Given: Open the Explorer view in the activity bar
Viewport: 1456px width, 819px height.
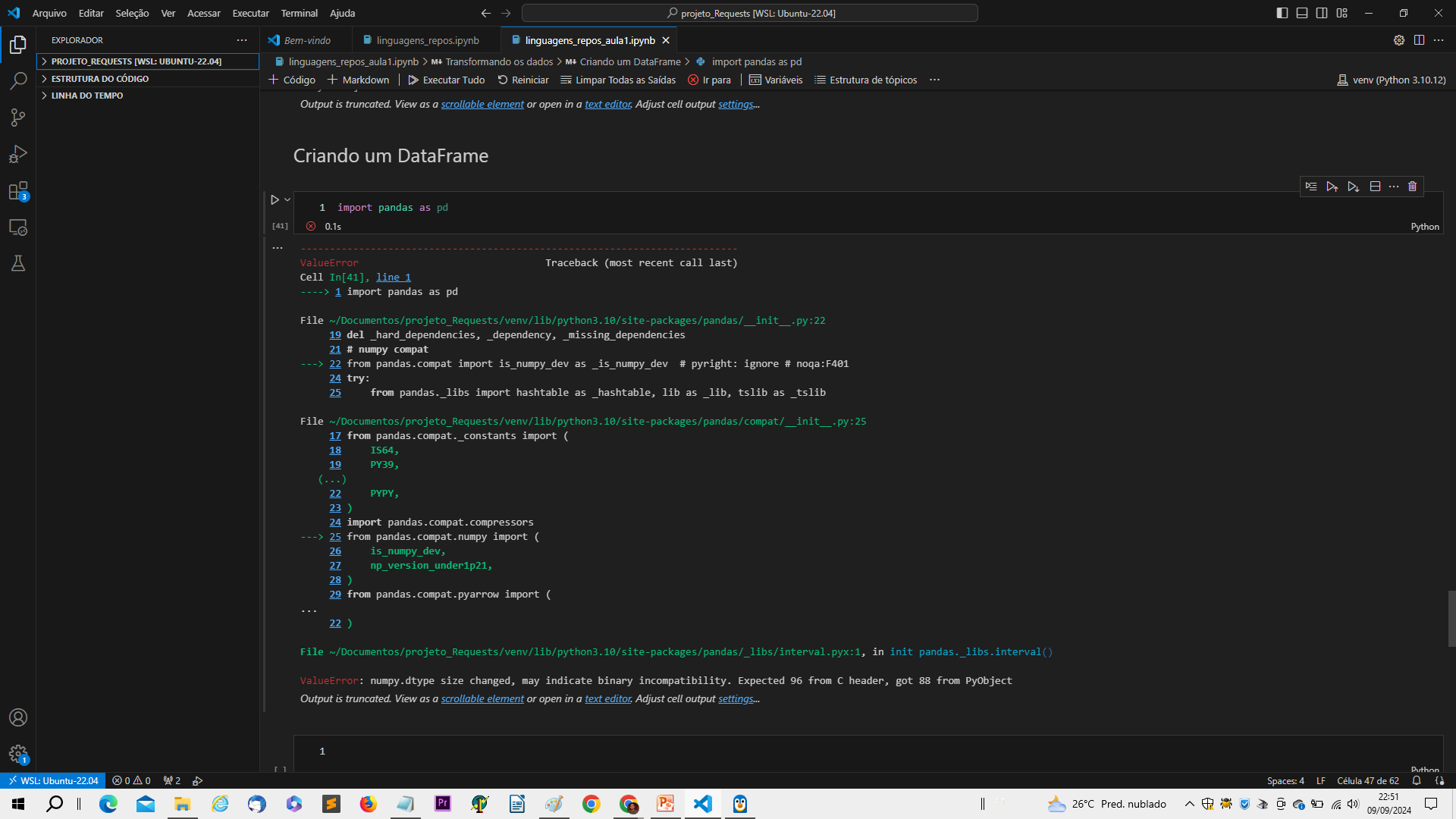Looking at the screenshot, I should point(18,45).
